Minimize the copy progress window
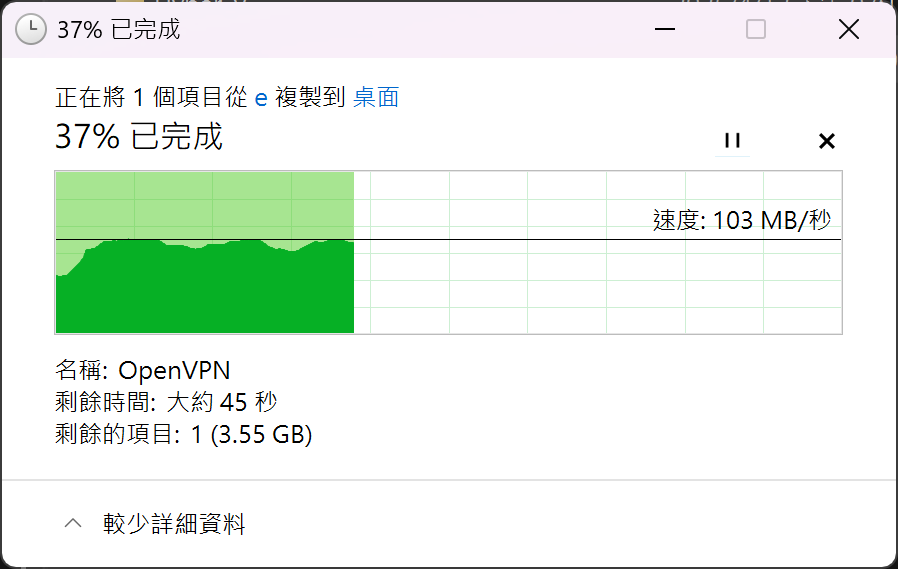 pyautogui.click(x=665, y=29)
